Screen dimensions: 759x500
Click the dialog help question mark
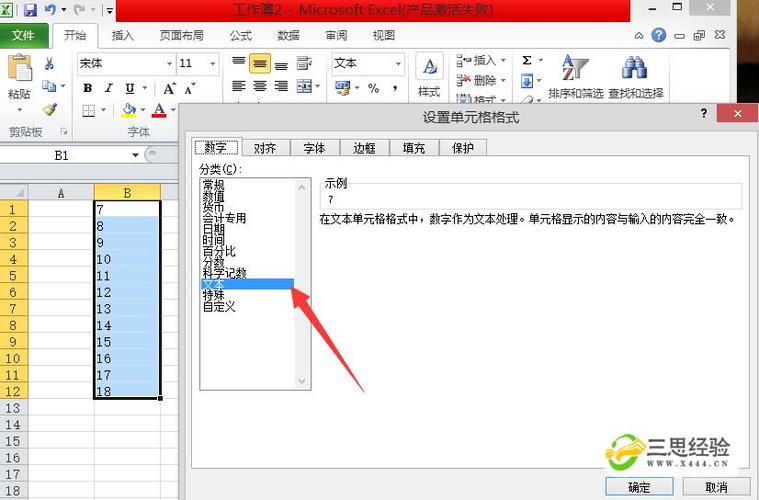pyautogui.click(x=704, y=113)
